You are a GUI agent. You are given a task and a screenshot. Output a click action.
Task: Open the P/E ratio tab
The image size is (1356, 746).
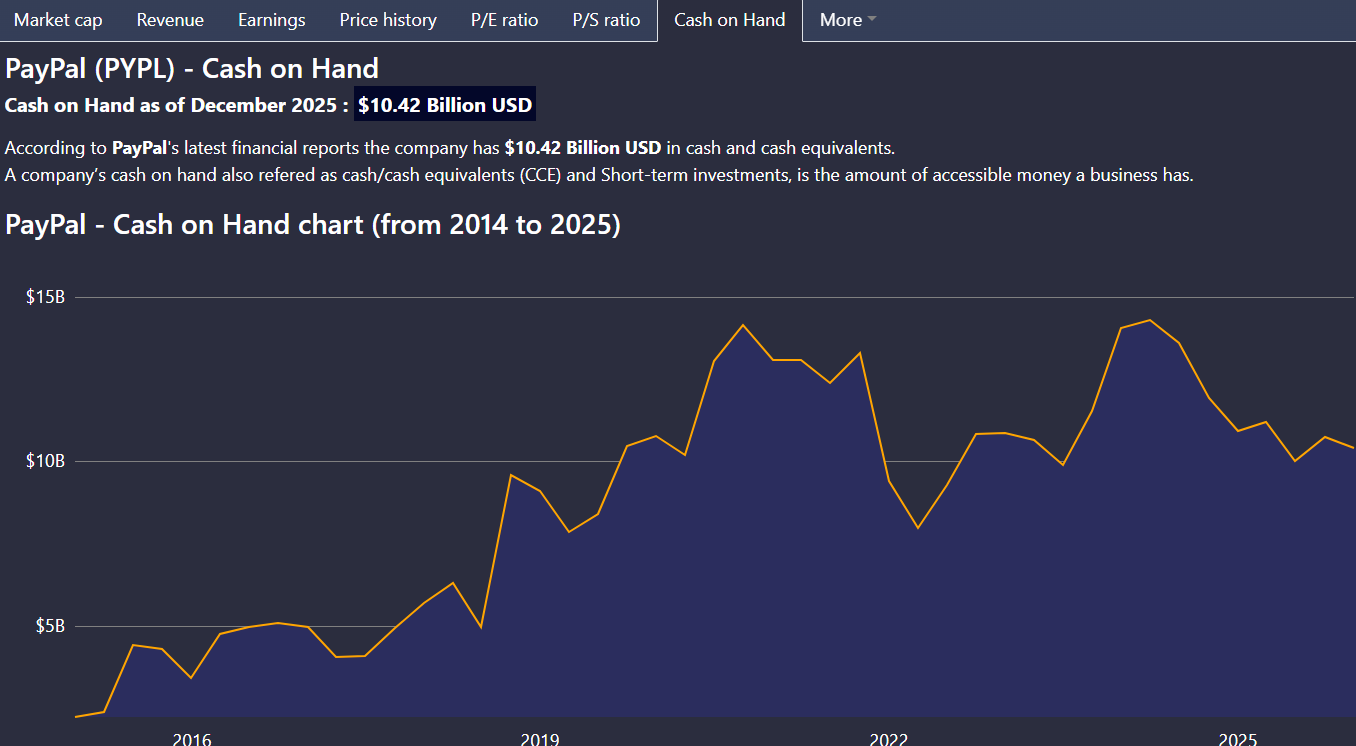pyautogui.click(x=504, y=20)
